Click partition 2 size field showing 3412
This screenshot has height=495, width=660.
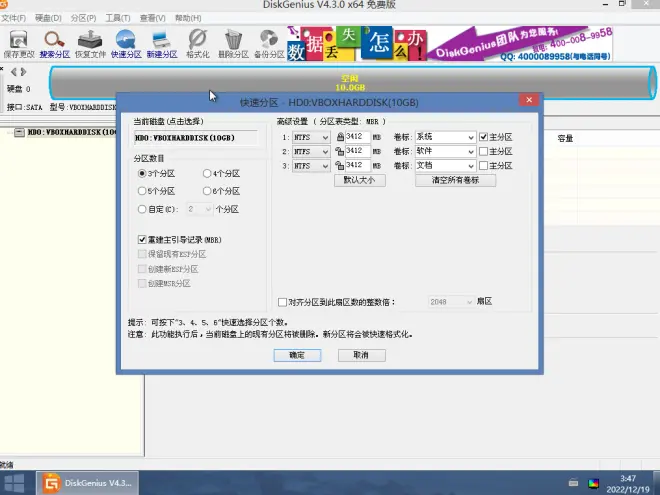click(358, 151)
